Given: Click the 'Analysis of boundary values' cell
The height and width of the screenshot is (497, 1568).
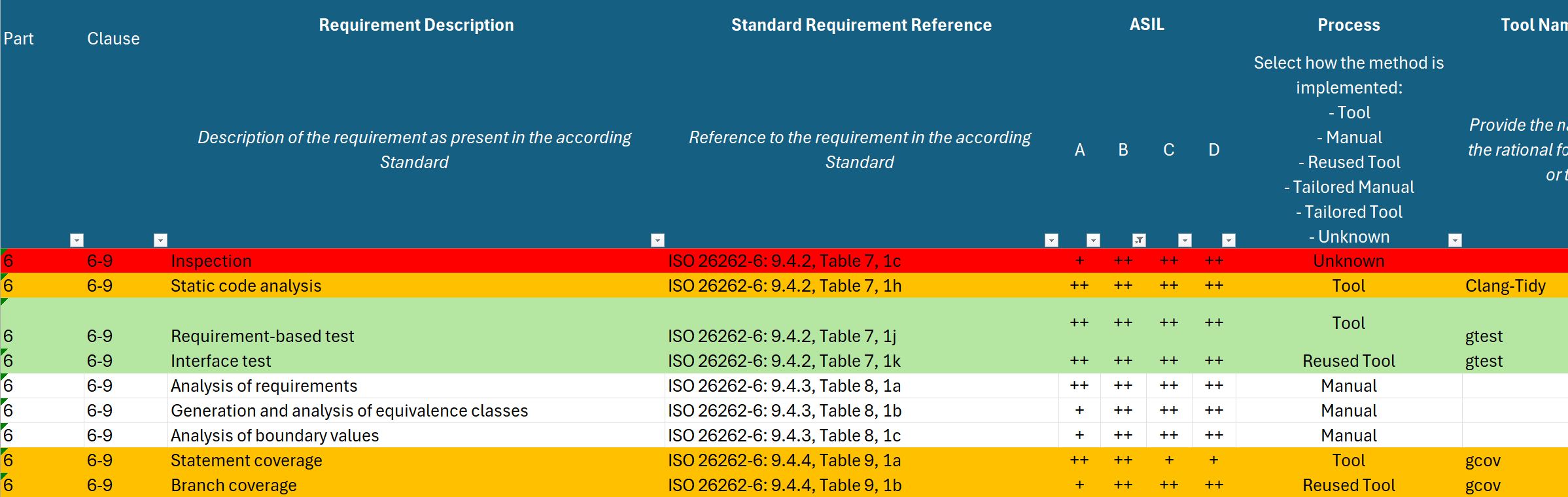Looking at the screenshot, I should [x=416, y=436].
